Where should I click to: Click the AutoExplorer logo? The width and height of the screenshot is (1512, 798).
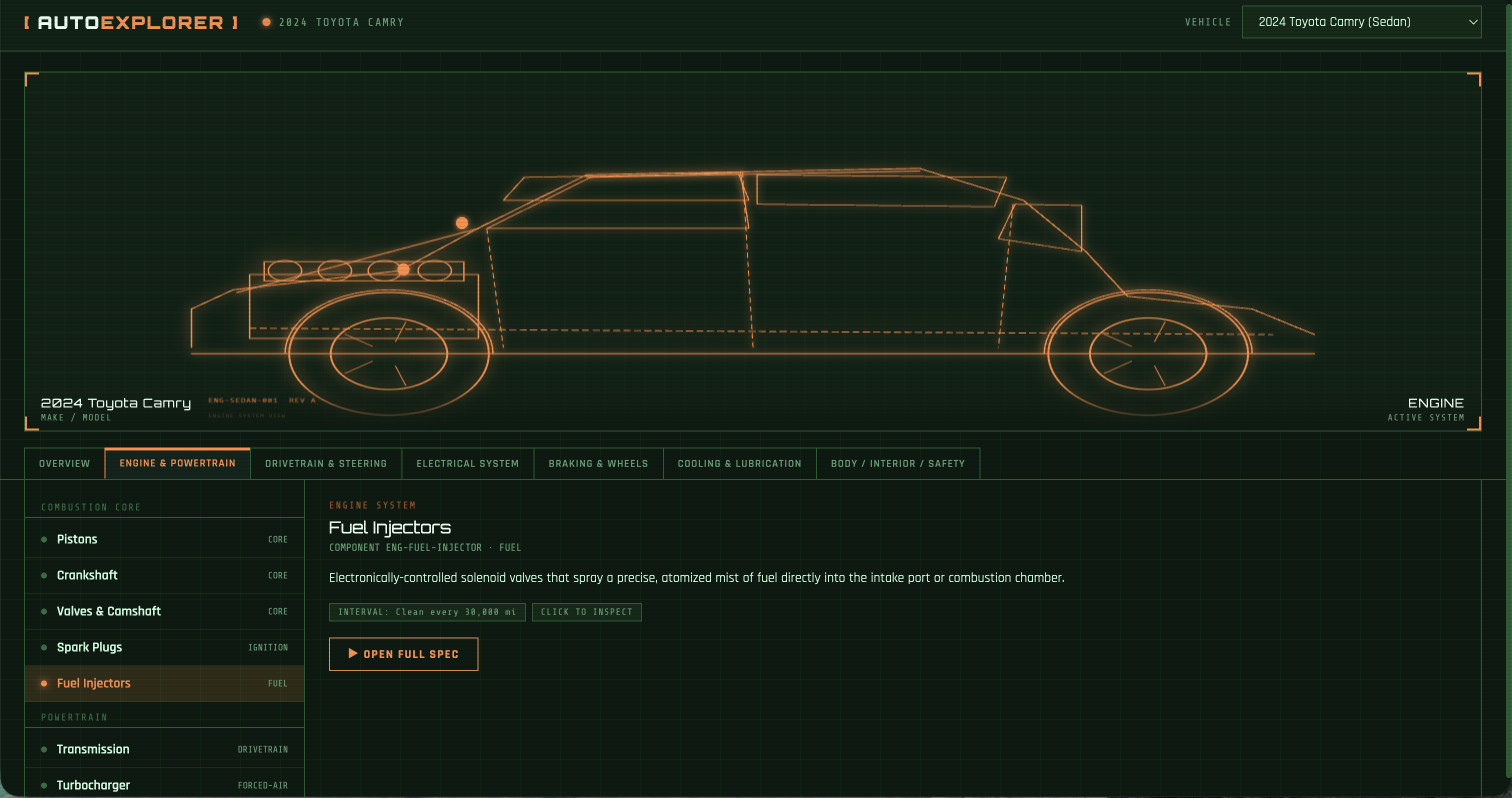click(131, 22)
